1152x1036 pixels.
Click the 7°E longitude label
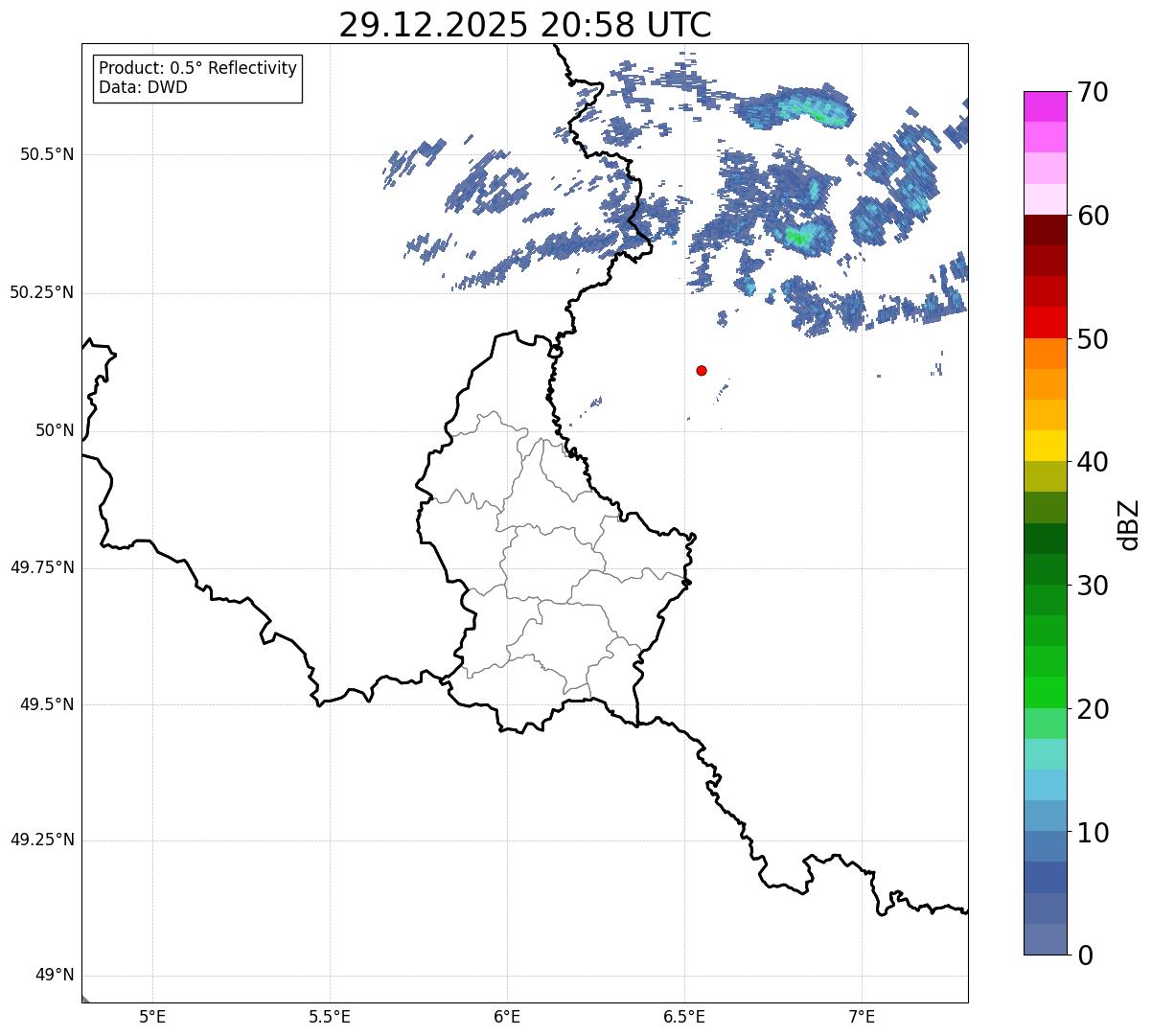862,1017
